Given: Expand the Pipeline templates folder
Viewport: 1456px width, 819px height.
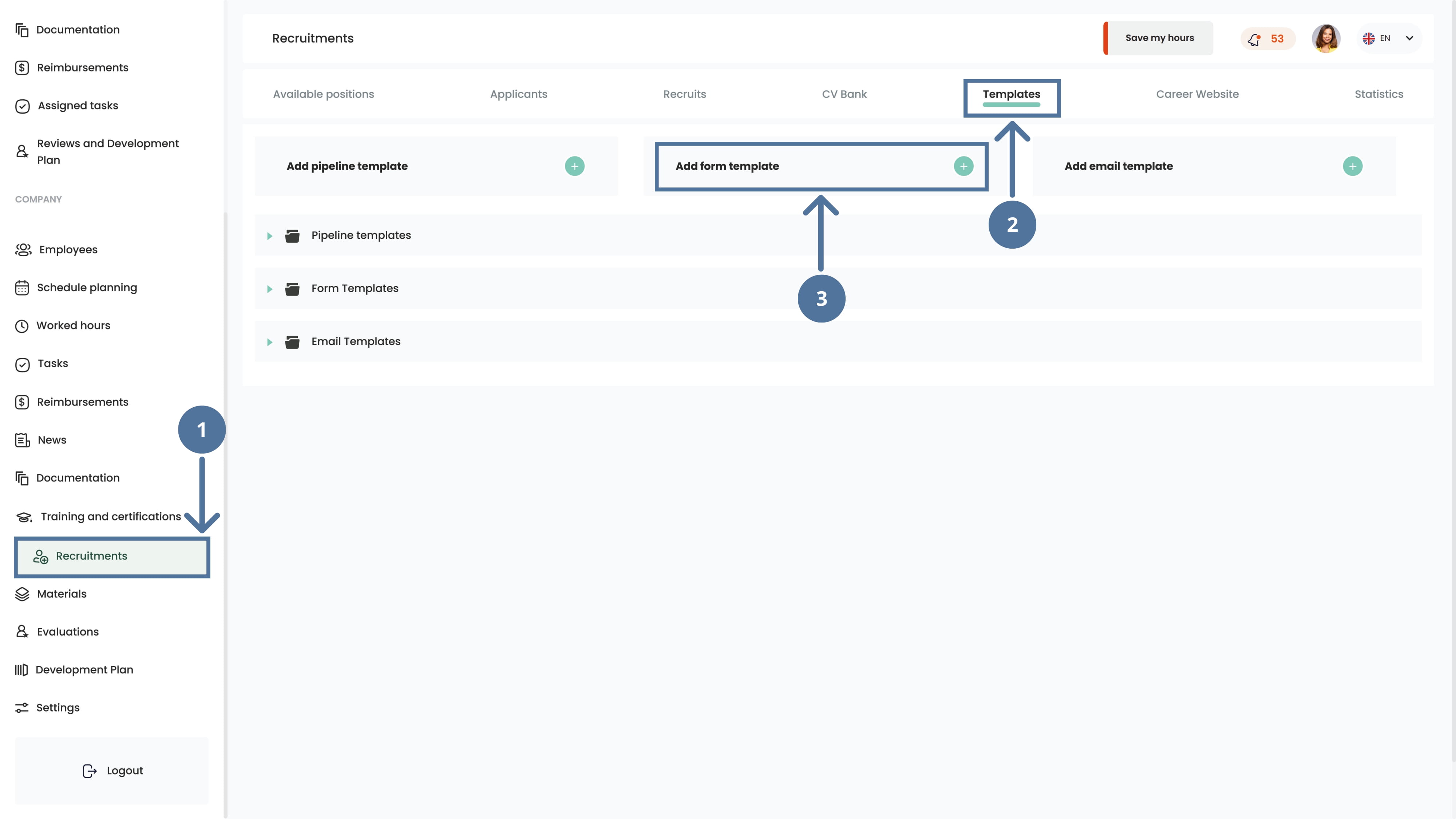Looking at the screenshot, I should tap(270, 236).
